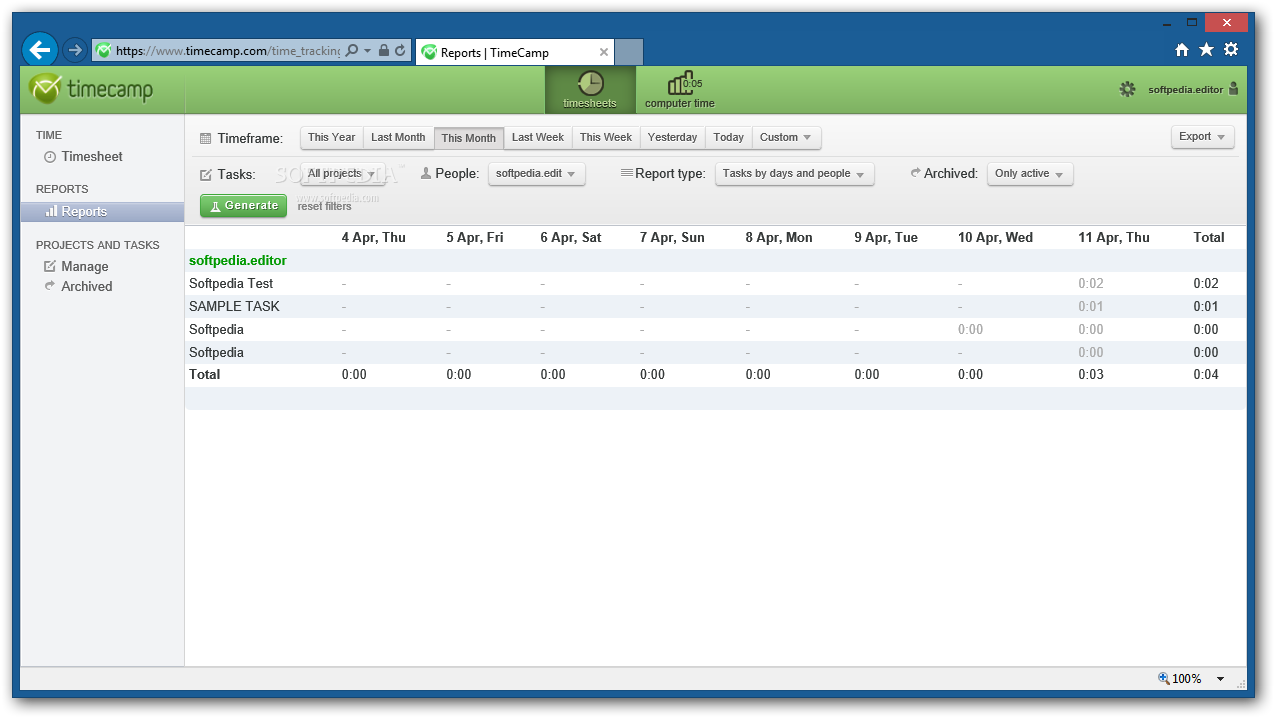This screenshot has width=1275, height=718.
Task: Open browser favorites star icon
Action: [1206, 49]
